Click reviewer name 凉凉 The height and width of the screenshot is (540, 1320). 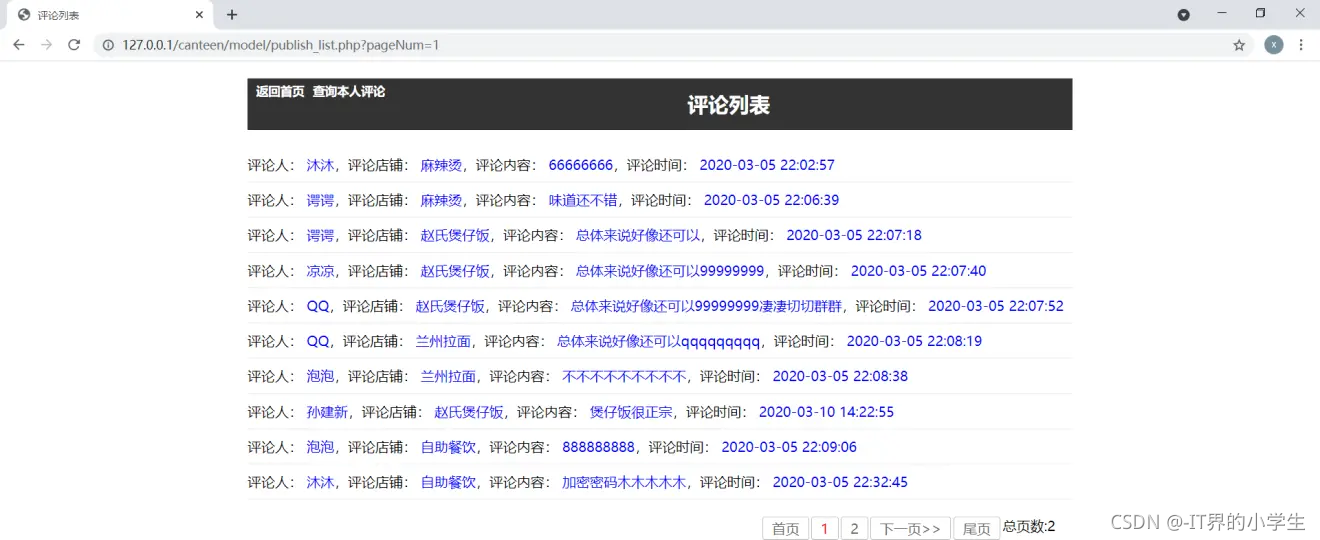[320, 271]
